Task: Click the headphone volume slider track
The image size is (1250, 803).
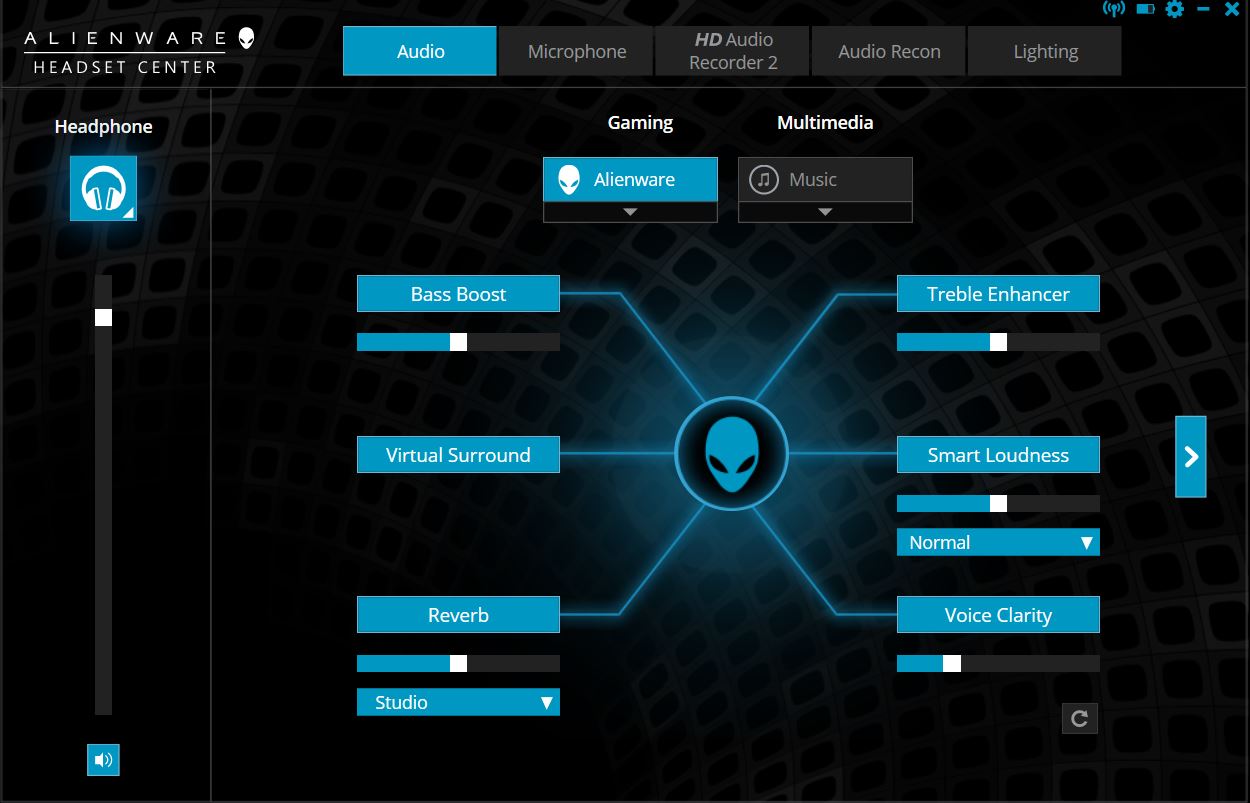Action: click(103, 500)
